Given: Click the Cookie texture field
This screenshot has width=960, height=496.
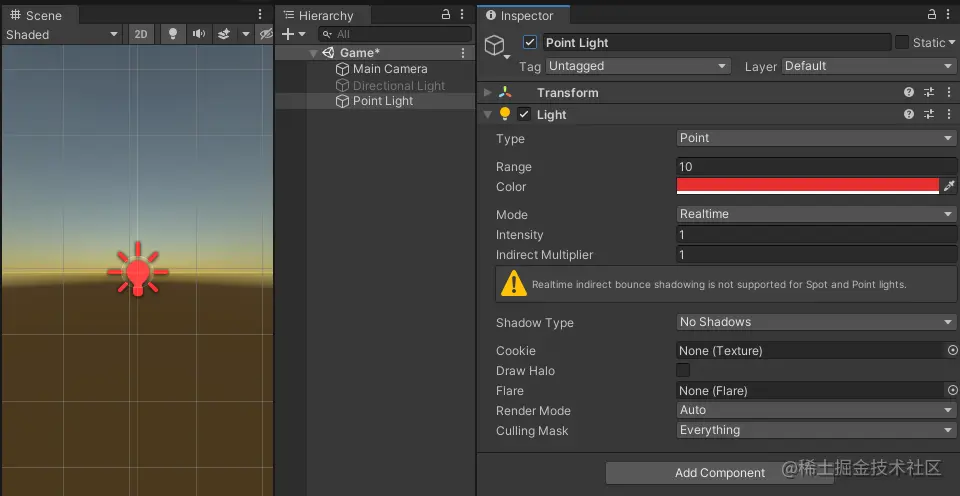Looking at the screenshot, I should [811, 350].
